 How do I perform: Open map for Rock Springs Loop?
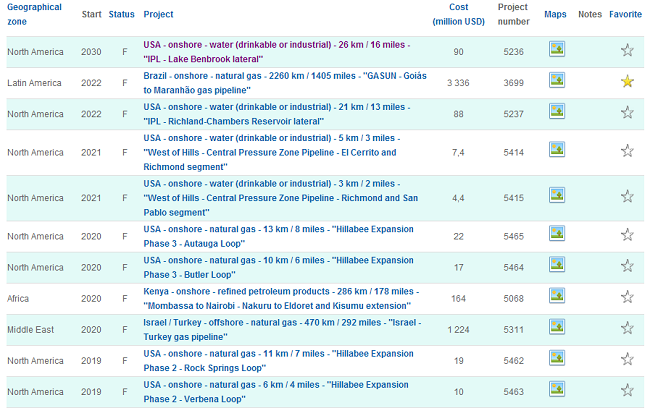557,357
